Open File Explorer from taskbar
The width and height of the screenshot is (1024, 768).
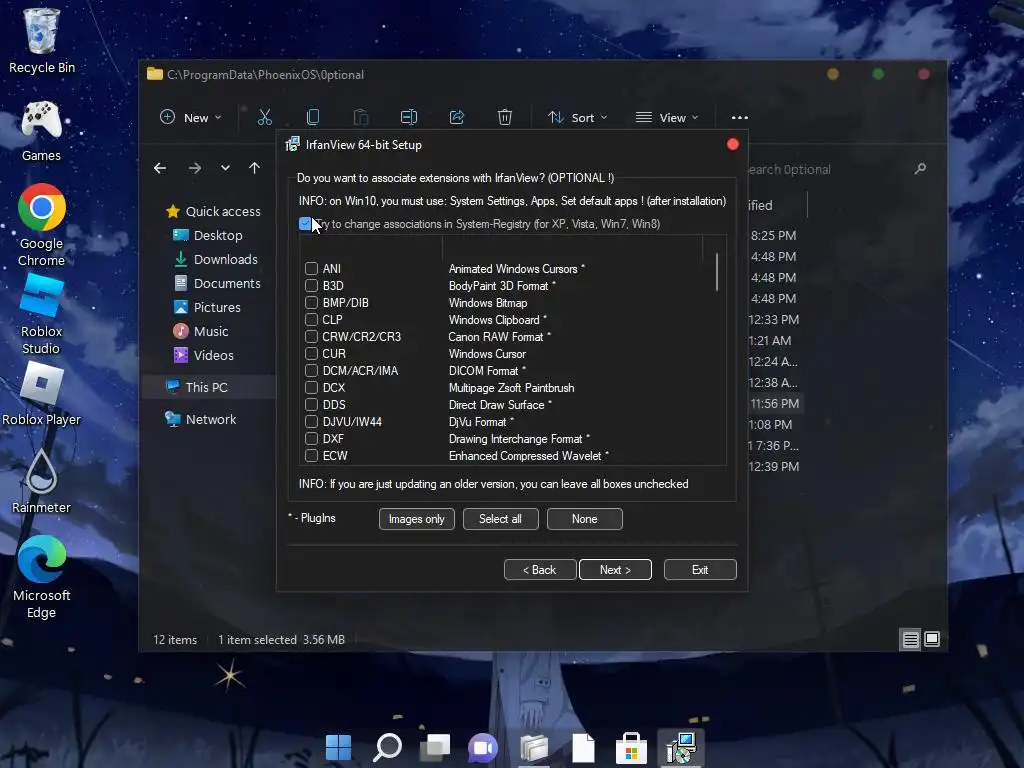[534, 748]
